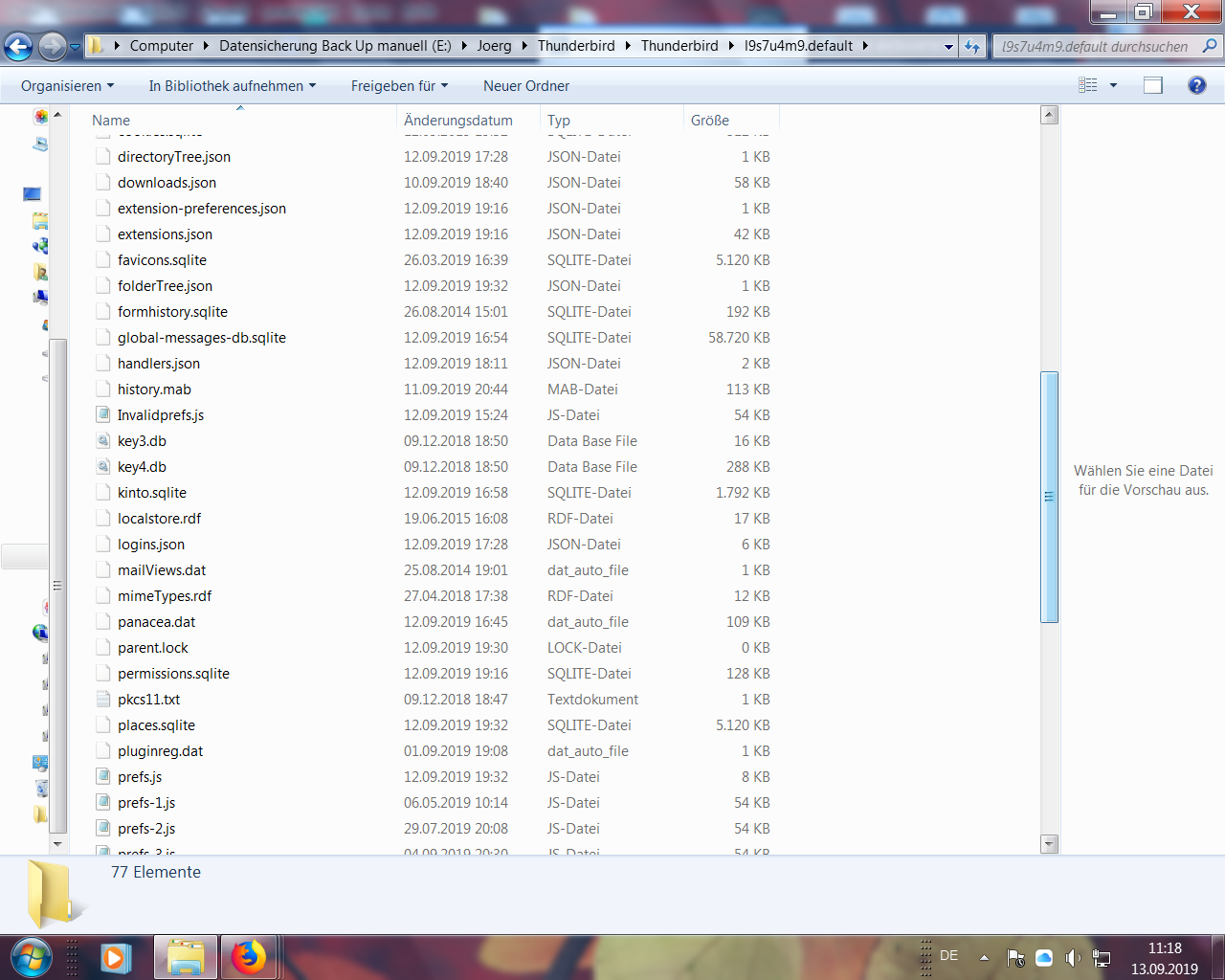Click the Neuer Ordner button
The height and width of the screenshot is (980, 1225).
pyautogui.click(x=525, y=86)
